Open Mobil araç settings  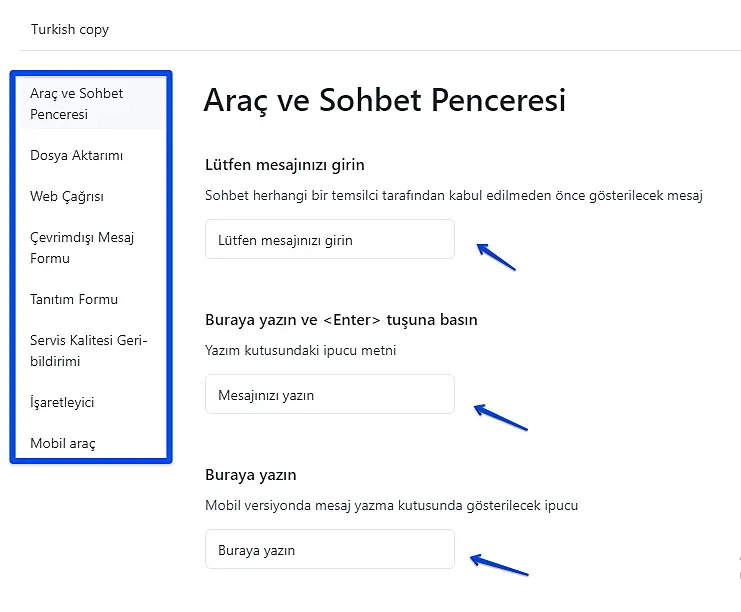click(x=63, y=443)
